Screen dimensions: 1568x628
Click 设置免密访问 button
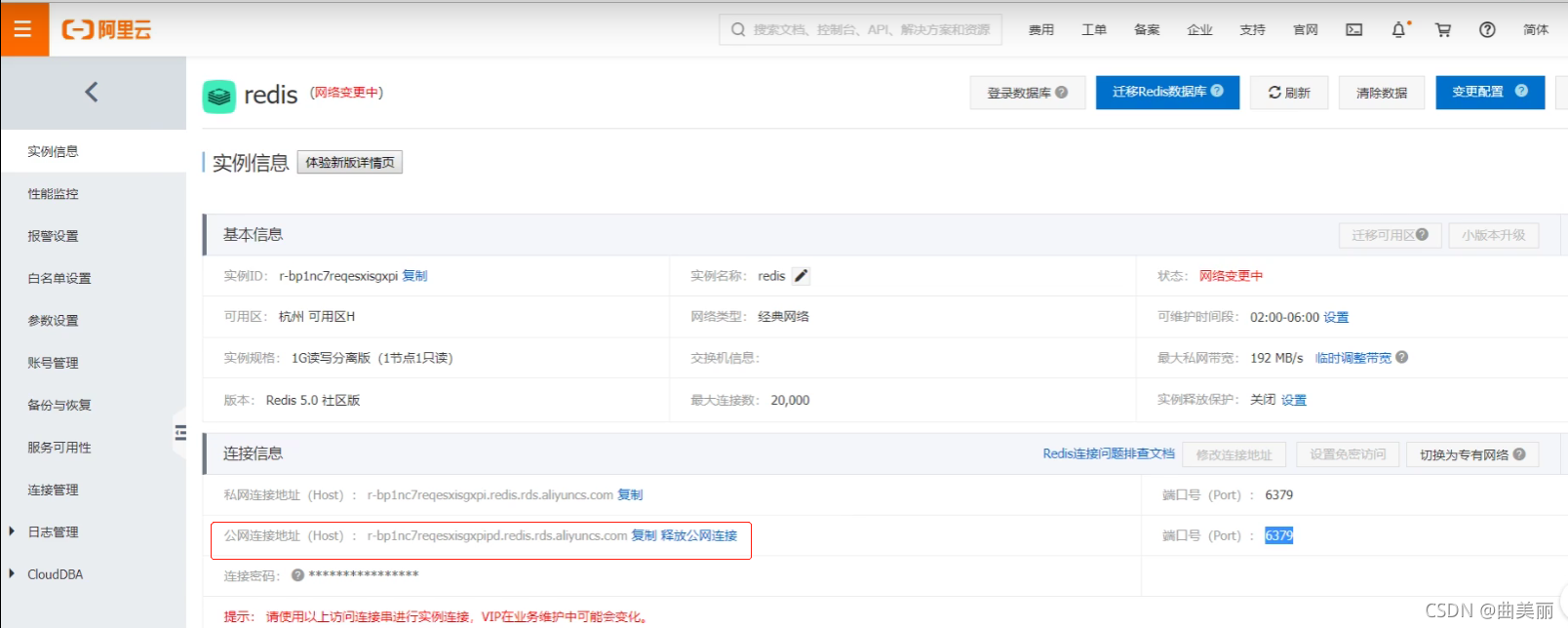pos(1348,454)
